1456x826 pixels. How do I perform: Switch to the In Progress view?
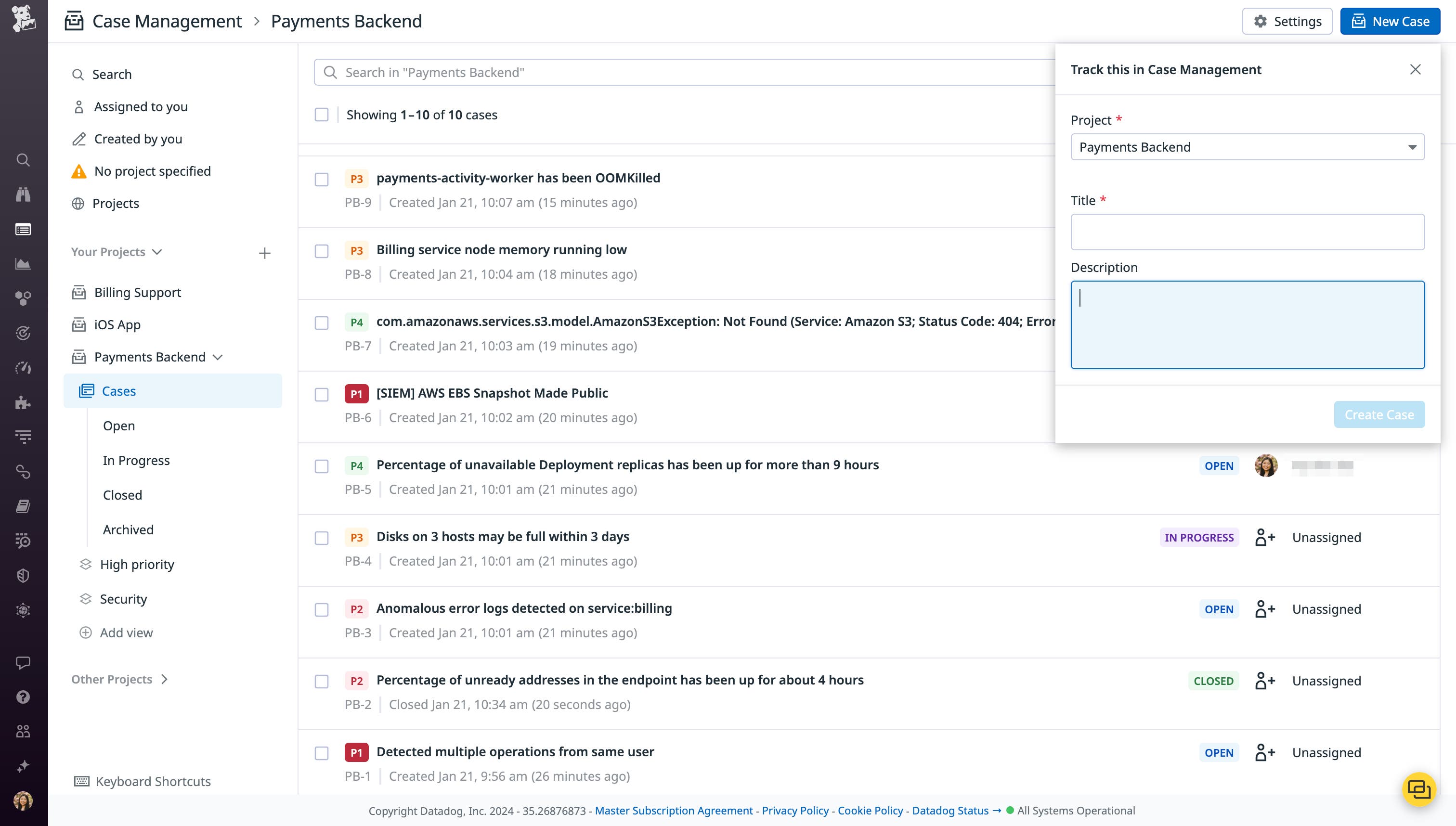tap(136, 460)
